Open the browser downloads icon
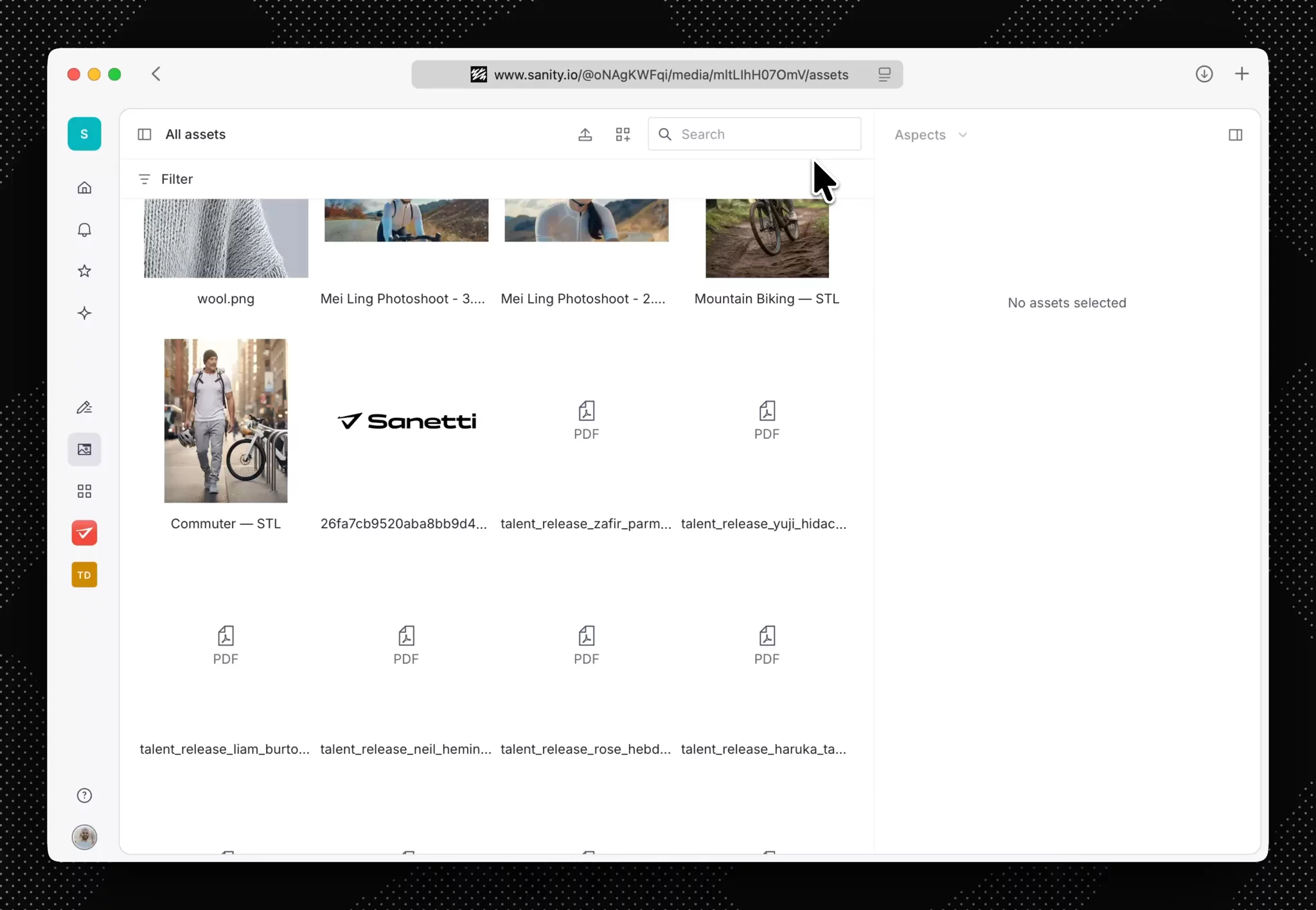This screenshot has width=1316, height=910. (x=1204, y=74)
